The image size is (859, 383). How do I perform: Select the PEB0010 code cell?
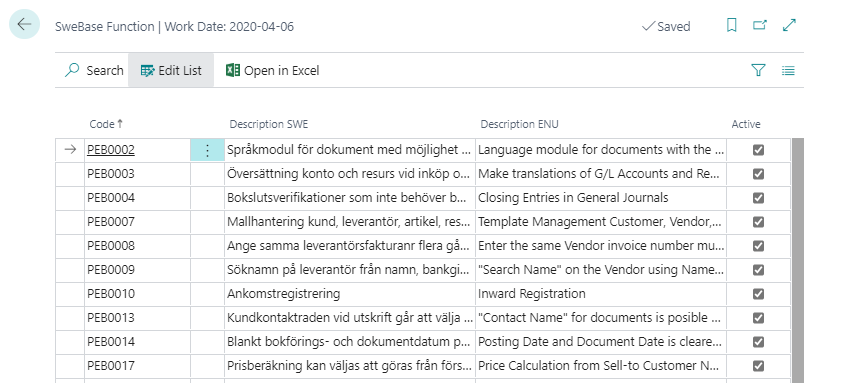pyautogui.click(x=138, y=294)
